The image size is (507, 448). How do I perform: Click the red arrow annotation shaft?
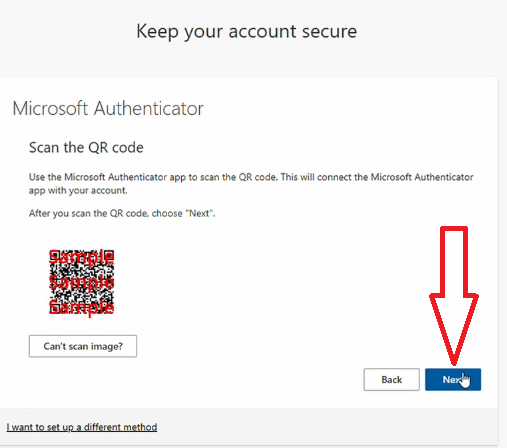coord(454,262)
